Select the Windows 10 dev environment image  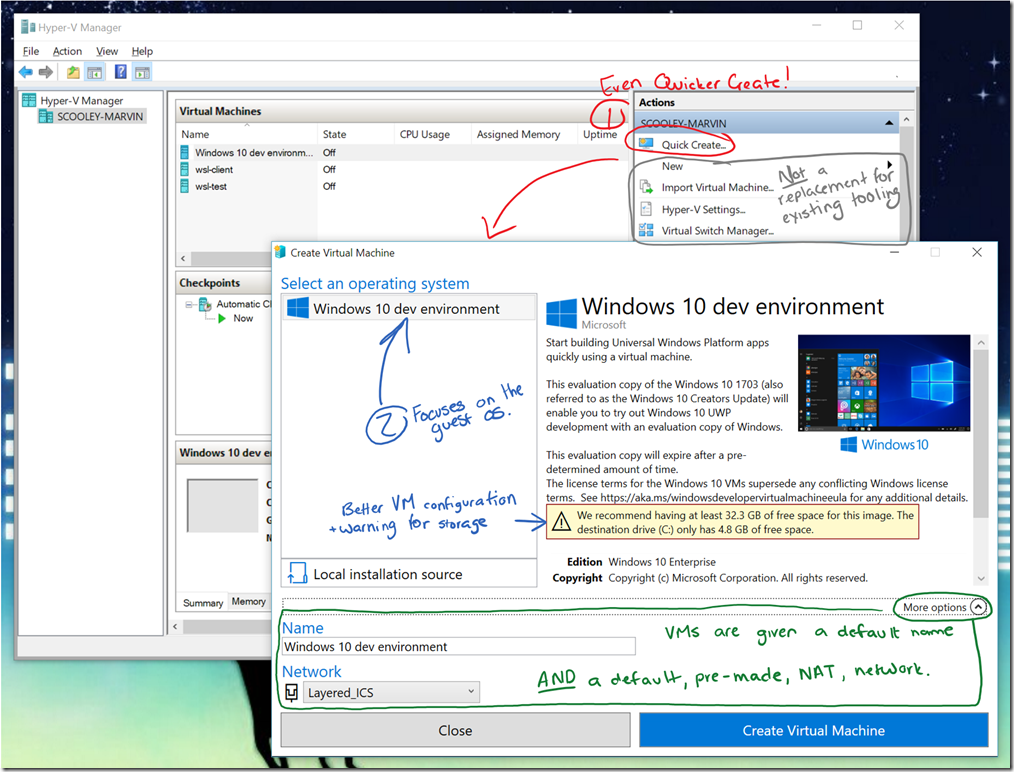click(408, 308)
